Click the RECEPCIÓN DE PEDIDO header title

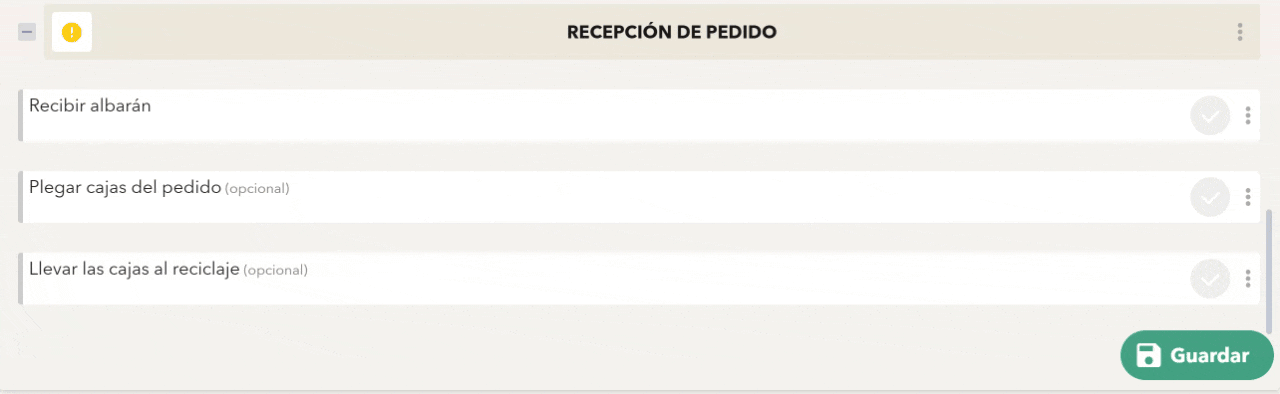point(672,32)
